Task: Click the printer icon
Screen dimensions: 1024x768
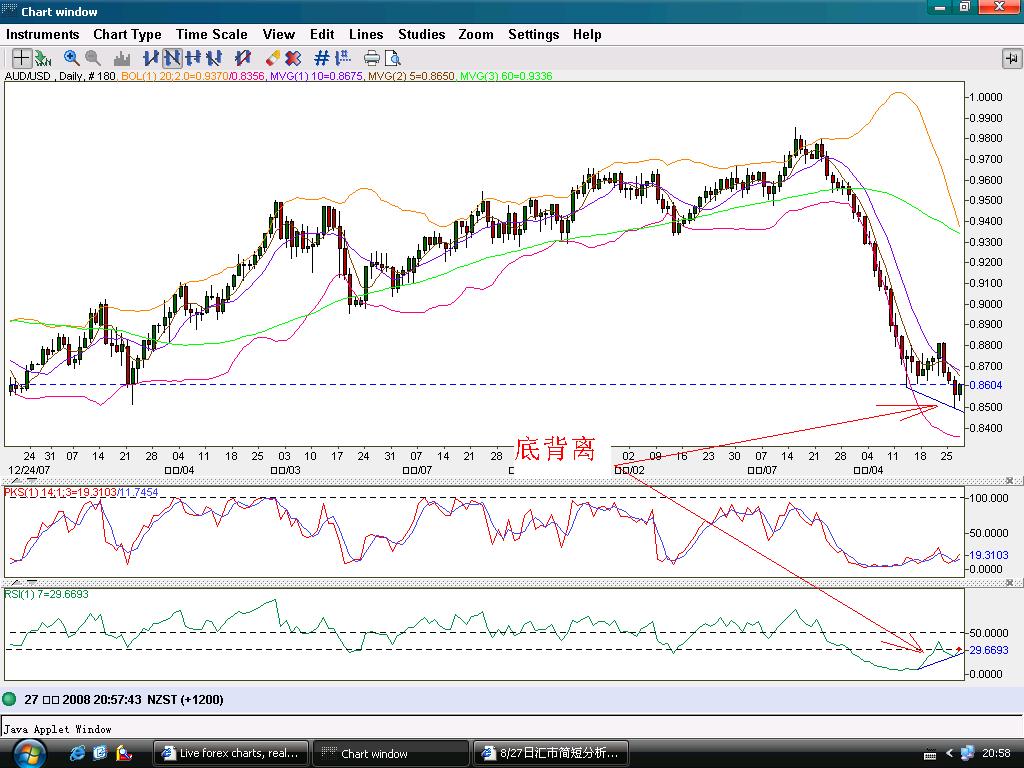Action: coord(372,58)
